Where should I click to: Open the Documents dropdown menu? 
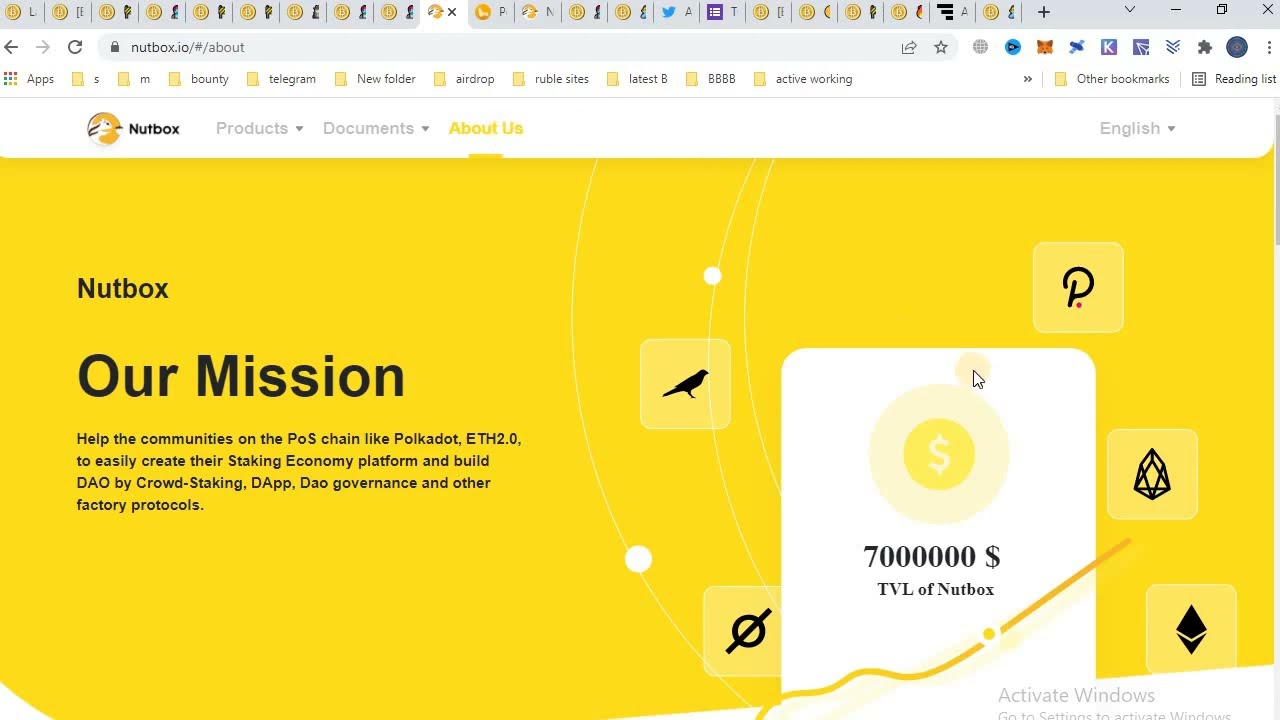click(376, 128)
